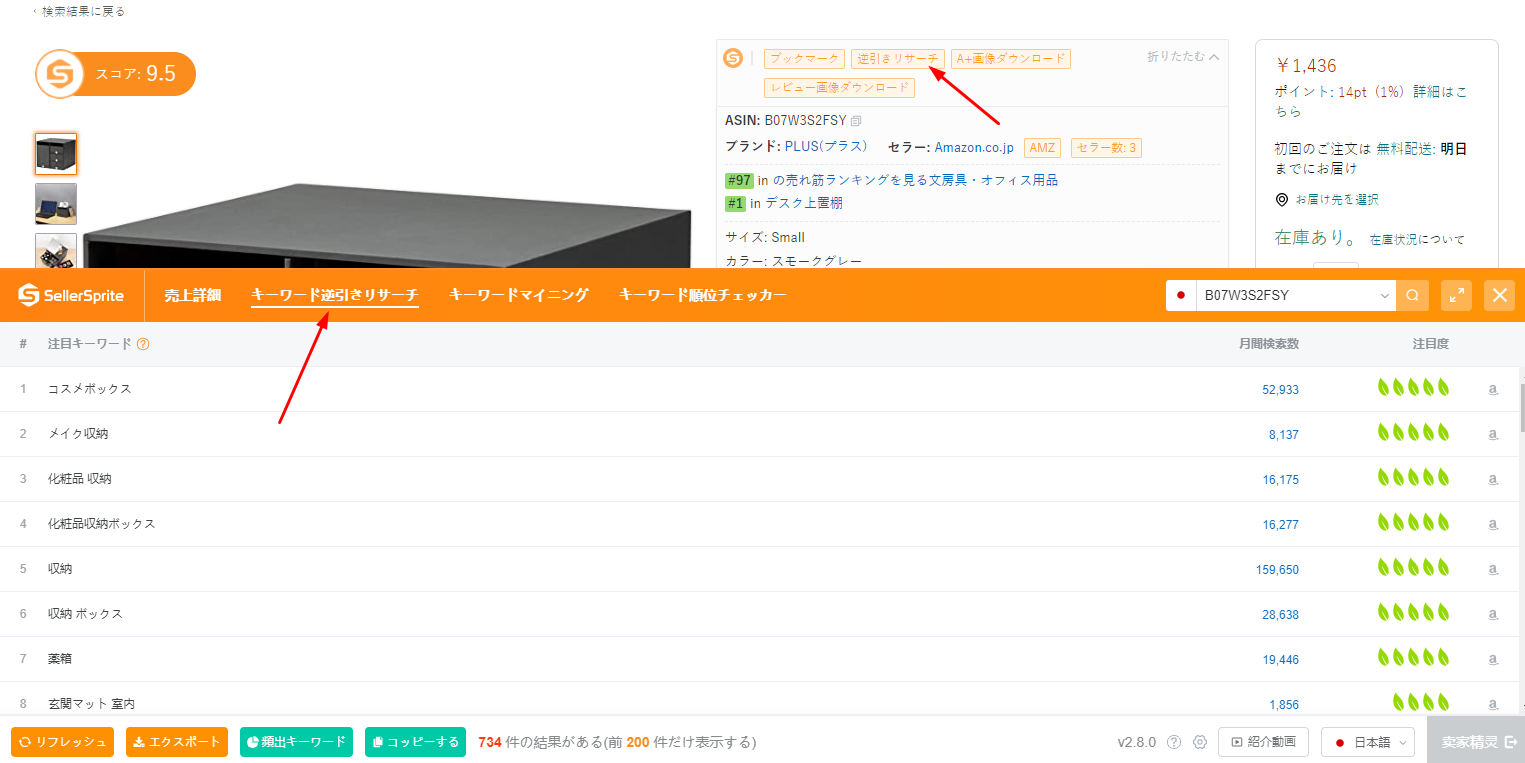Click the リフレッシュ button
1525x763 pixels.
[63, 742]
